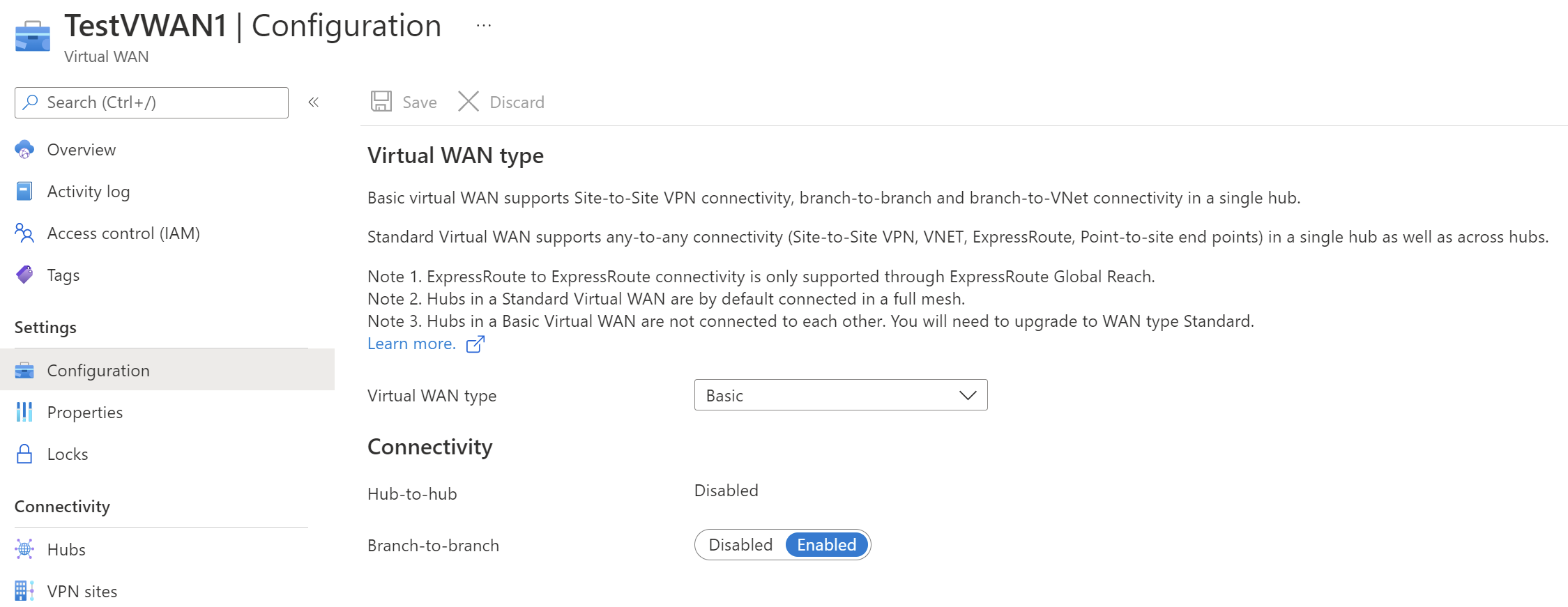Open Hubs under Connectivity

pyautogui.click(x=66, y=549)
